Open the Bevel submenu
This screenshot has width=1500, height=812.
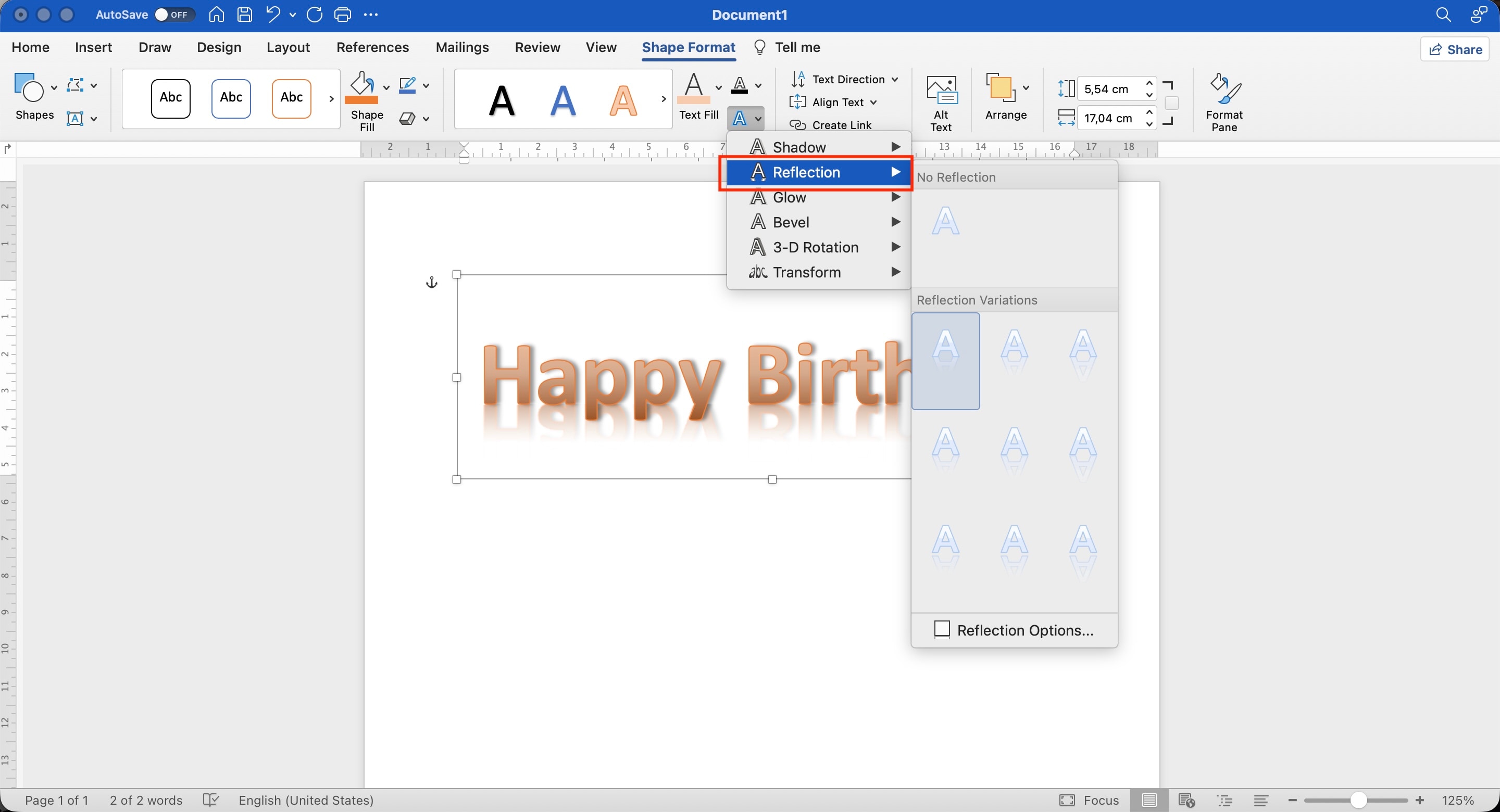pos(819,222)
